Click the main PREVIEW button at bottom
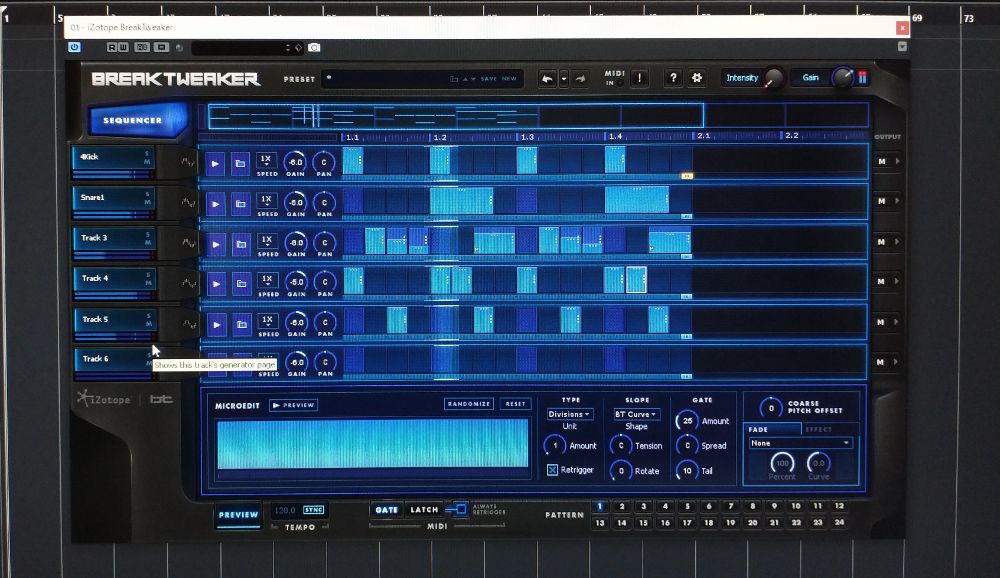The height and width of the screenshot is (578, 1000). (239, 515)
